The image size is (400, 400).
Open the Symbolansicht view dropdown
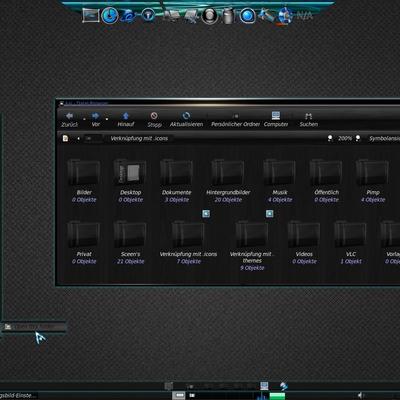click(x=384, y=138)
